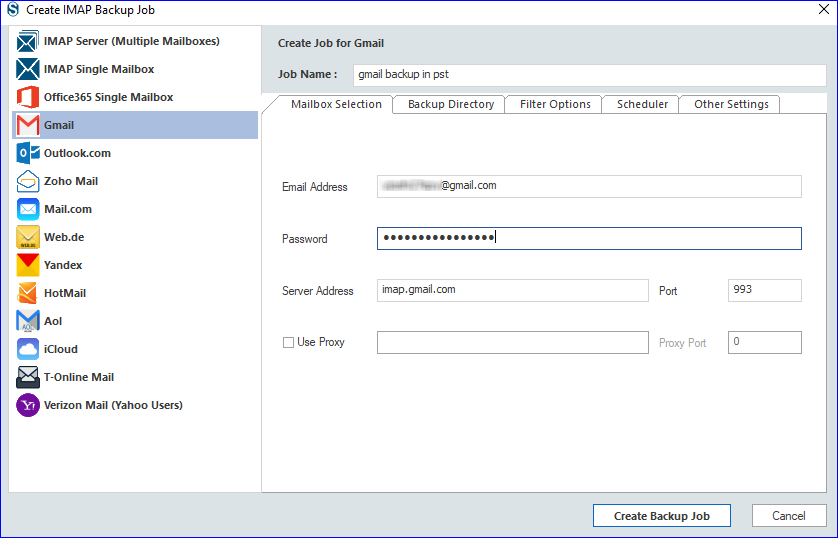Choose 'HotMail' label in provider list
This screenshot has height=538, width=838.
click(x=65, y=293)
